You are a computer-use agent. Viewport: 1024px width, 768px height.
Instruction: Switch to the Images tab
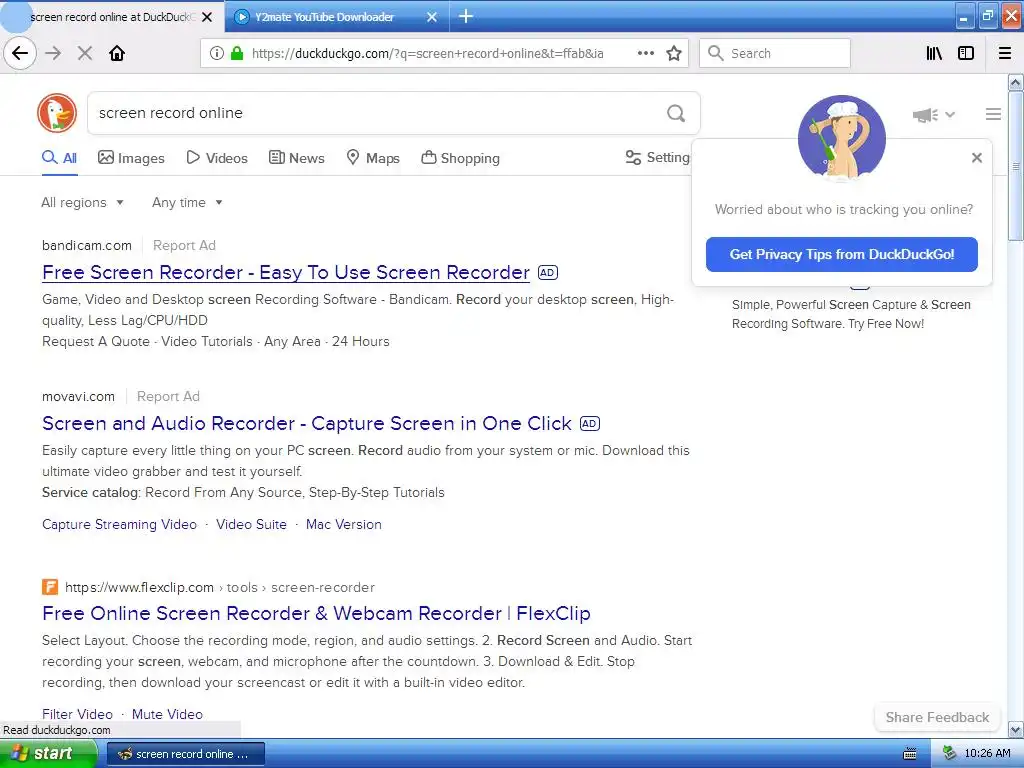(131, 158)
